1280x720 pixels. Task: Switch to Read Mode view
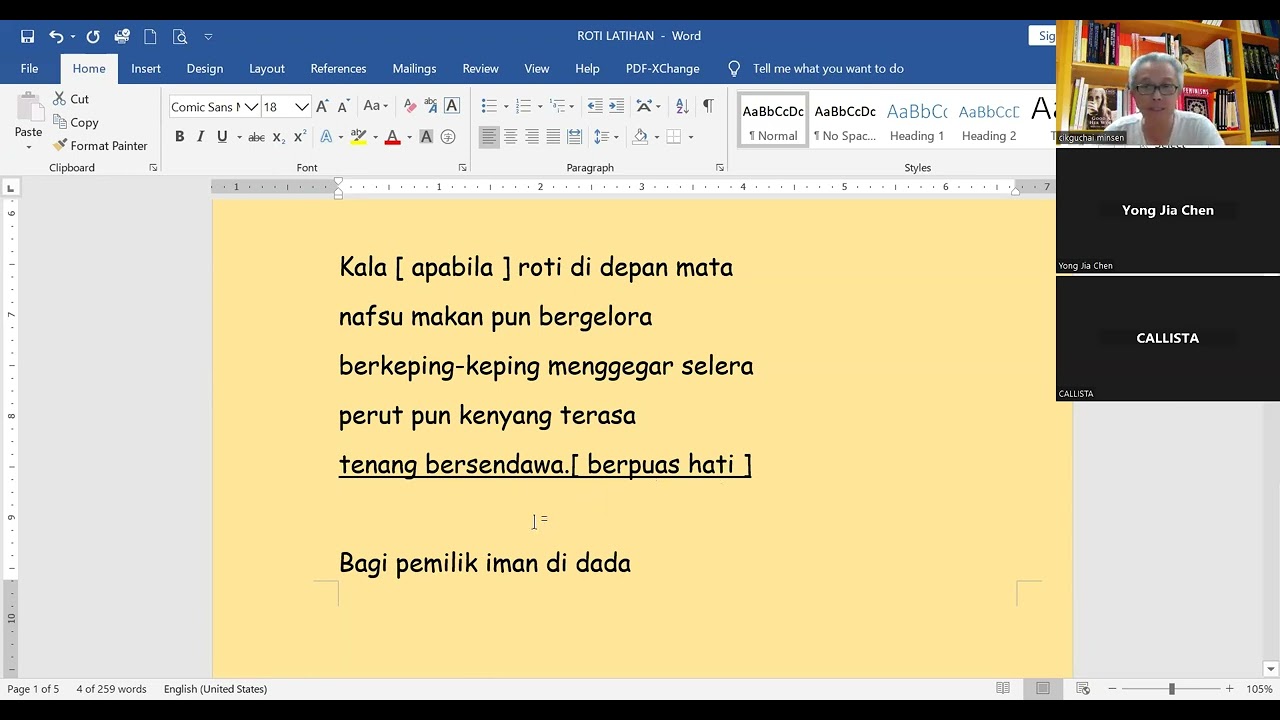[1003, 688]
